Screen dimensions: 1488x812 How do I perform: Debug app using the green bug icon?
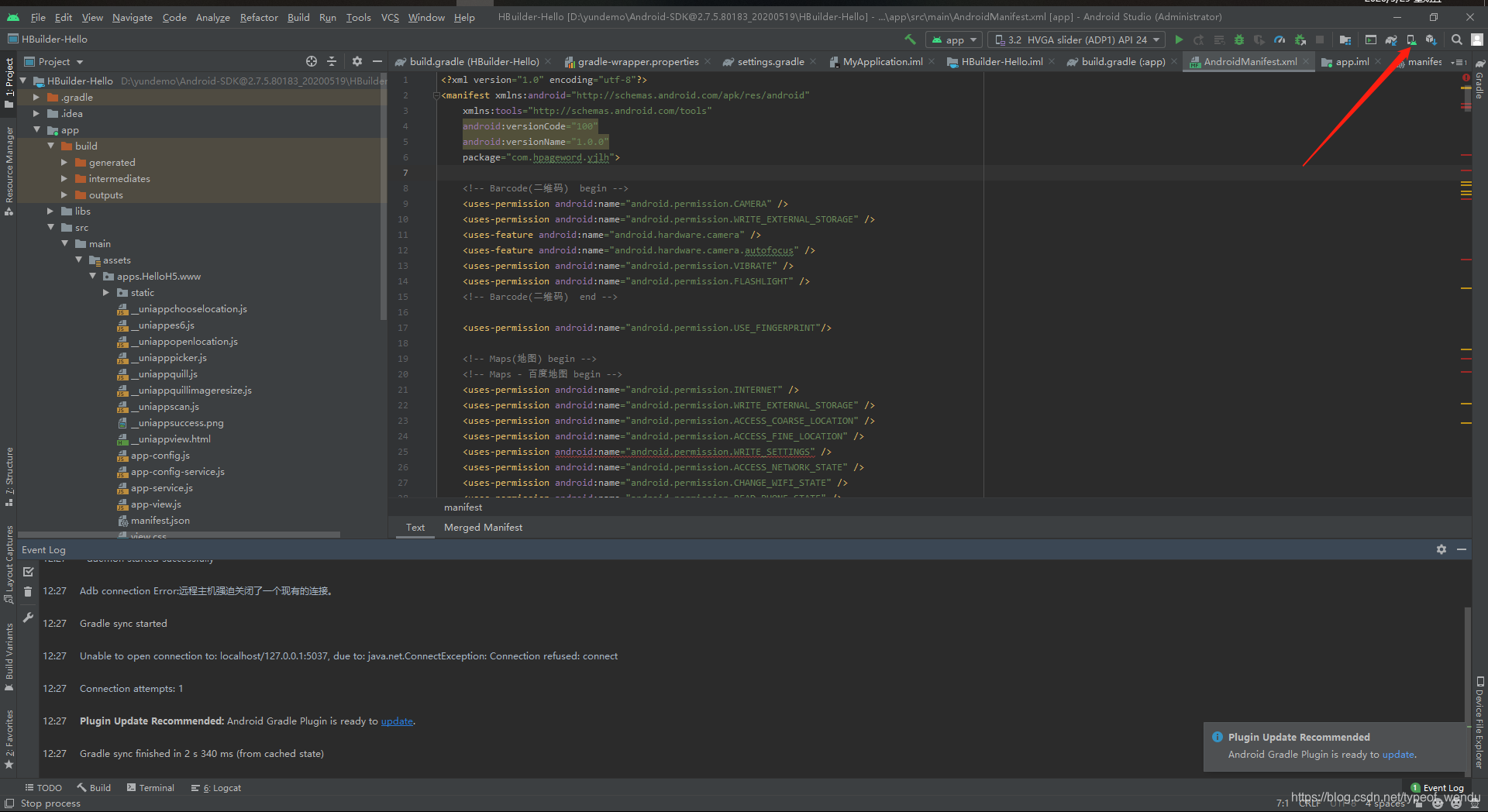tap(1239, 40)
